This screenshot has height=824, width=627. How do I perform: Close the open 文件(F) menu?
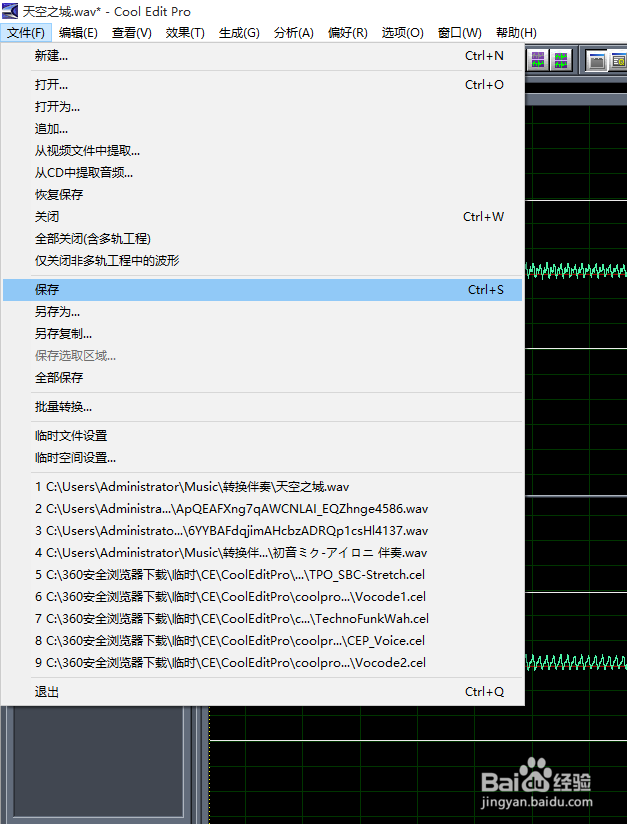(x=26, y=33)
